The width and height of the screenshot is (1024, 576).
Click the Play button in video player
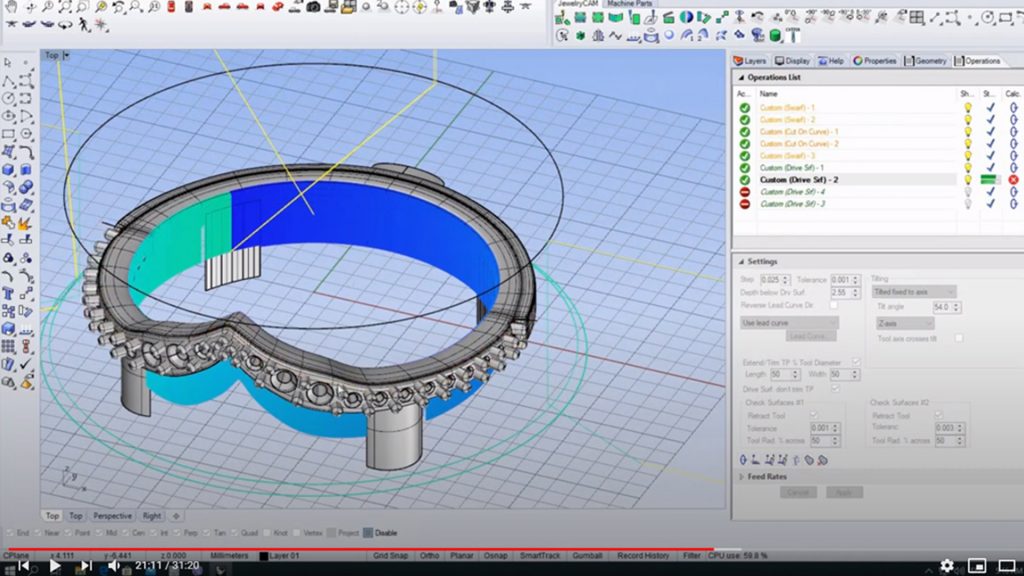55,566
